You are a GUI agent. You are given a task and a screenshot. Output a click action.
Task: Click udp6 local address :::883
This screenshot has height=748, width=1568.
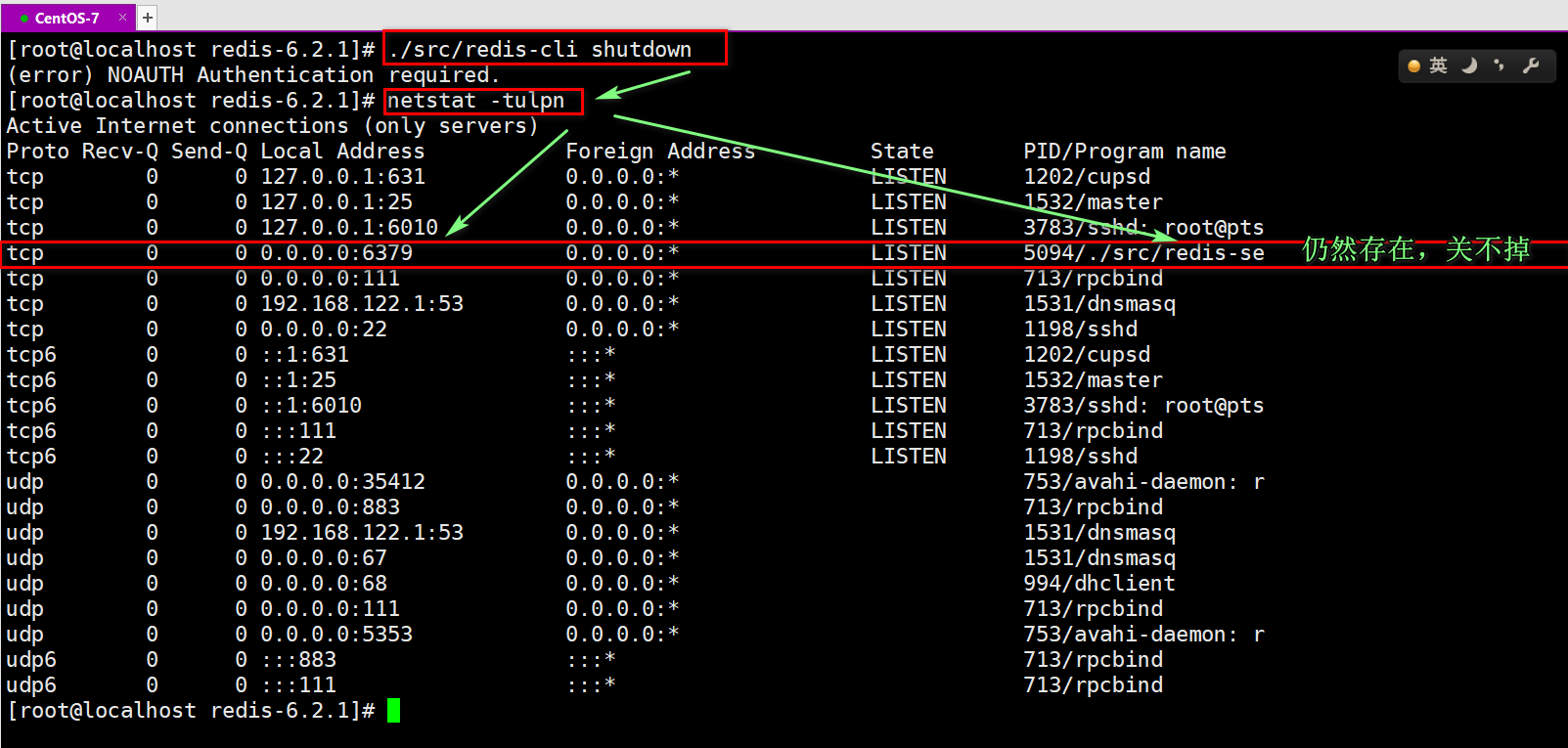[x=298, y=659]
